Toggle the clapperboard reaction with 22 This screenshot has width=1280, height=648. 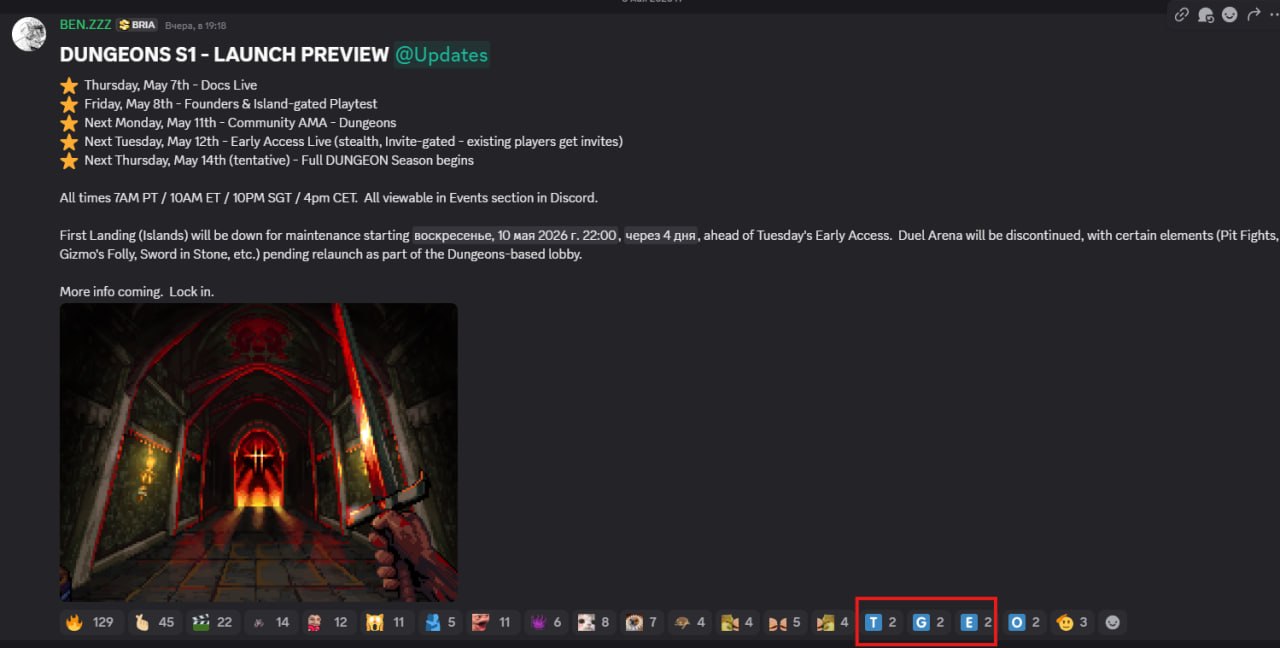213,622
